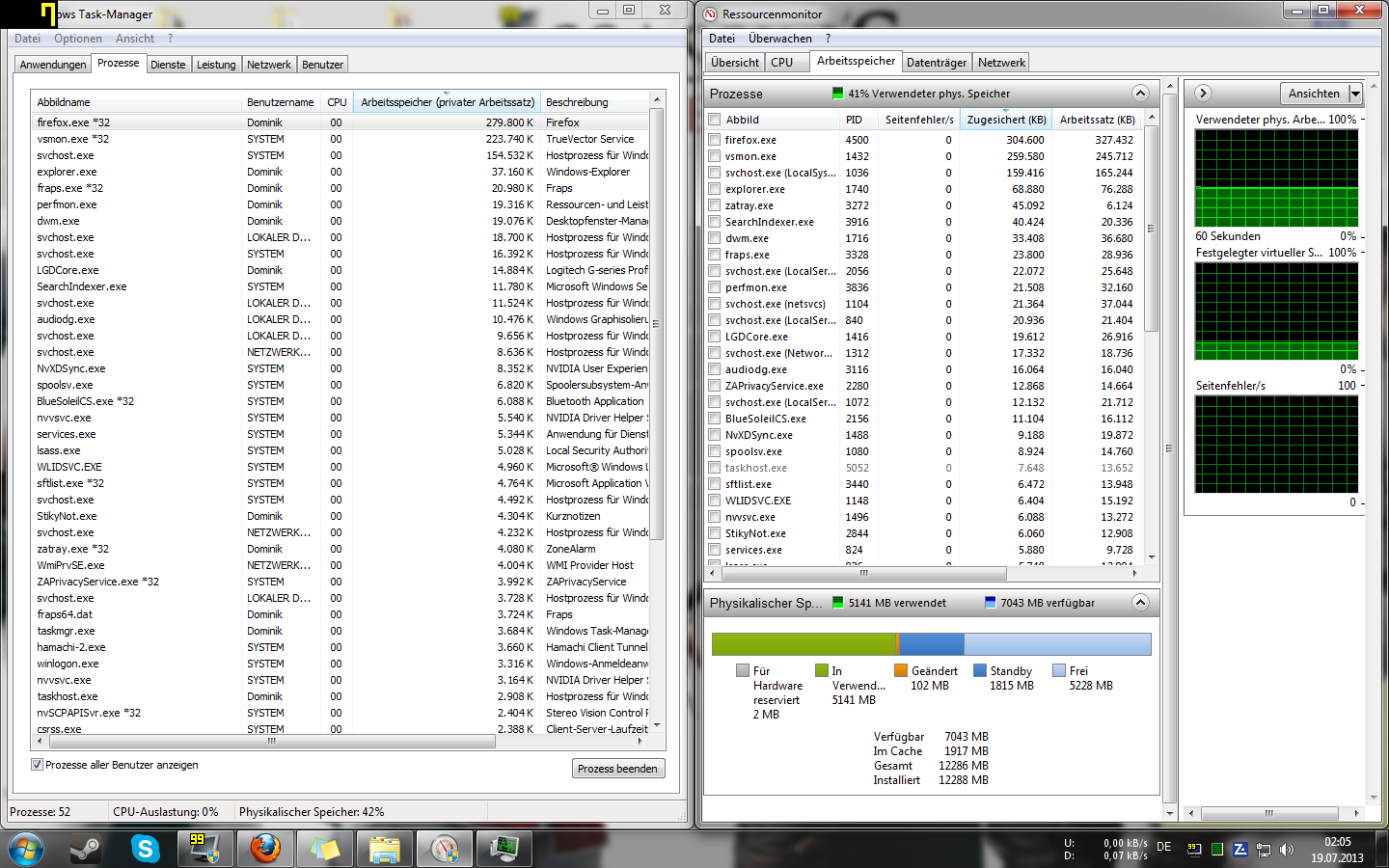Collapse the 'Physikalischer Sp...' section chevron
Viewport: 1389px width, 868px height.
[x=1140, y=603]
